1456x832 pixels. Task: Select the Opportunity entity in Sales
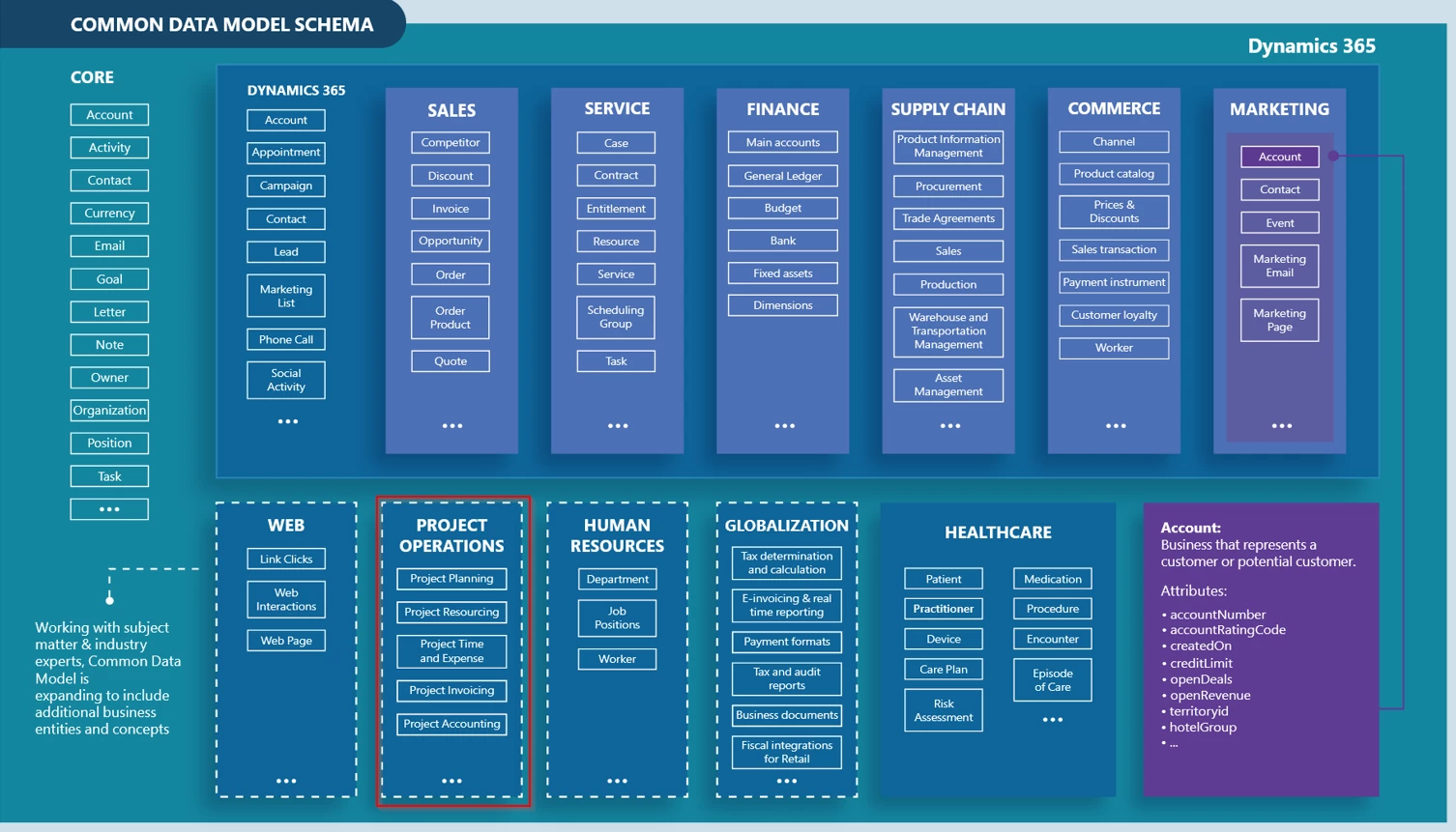tap(451, 241)
